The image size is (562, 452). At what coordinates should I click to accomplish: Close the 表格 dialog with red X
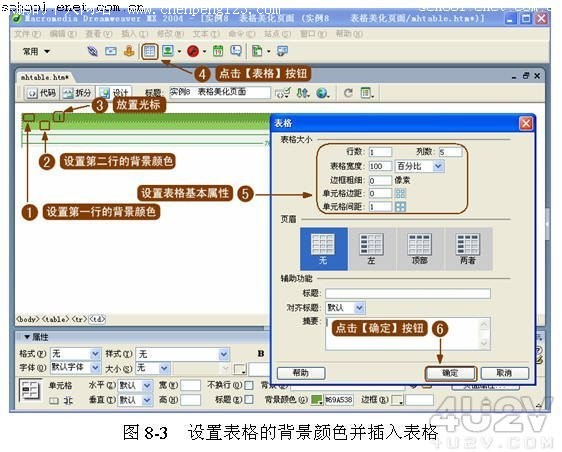point(526,124)
